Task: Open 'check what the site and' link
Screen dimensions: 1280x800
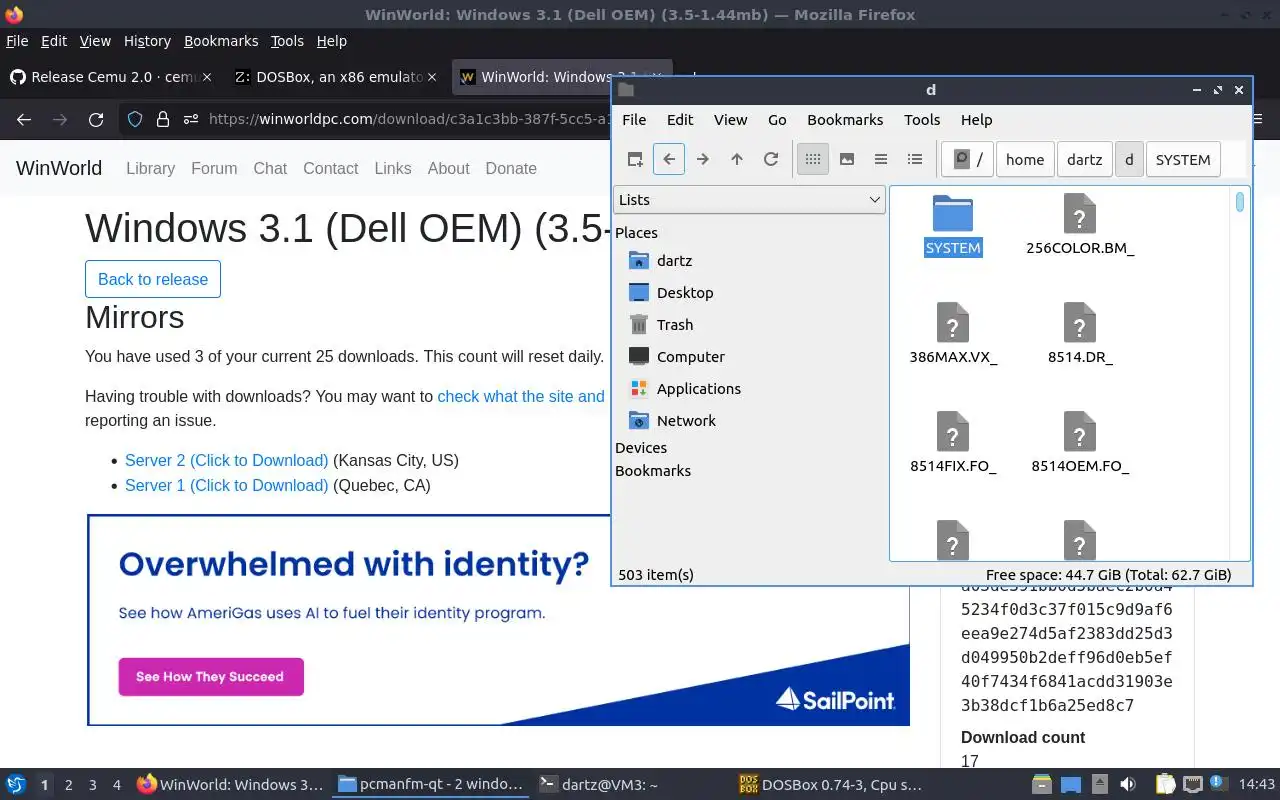Action: (521, 396)
